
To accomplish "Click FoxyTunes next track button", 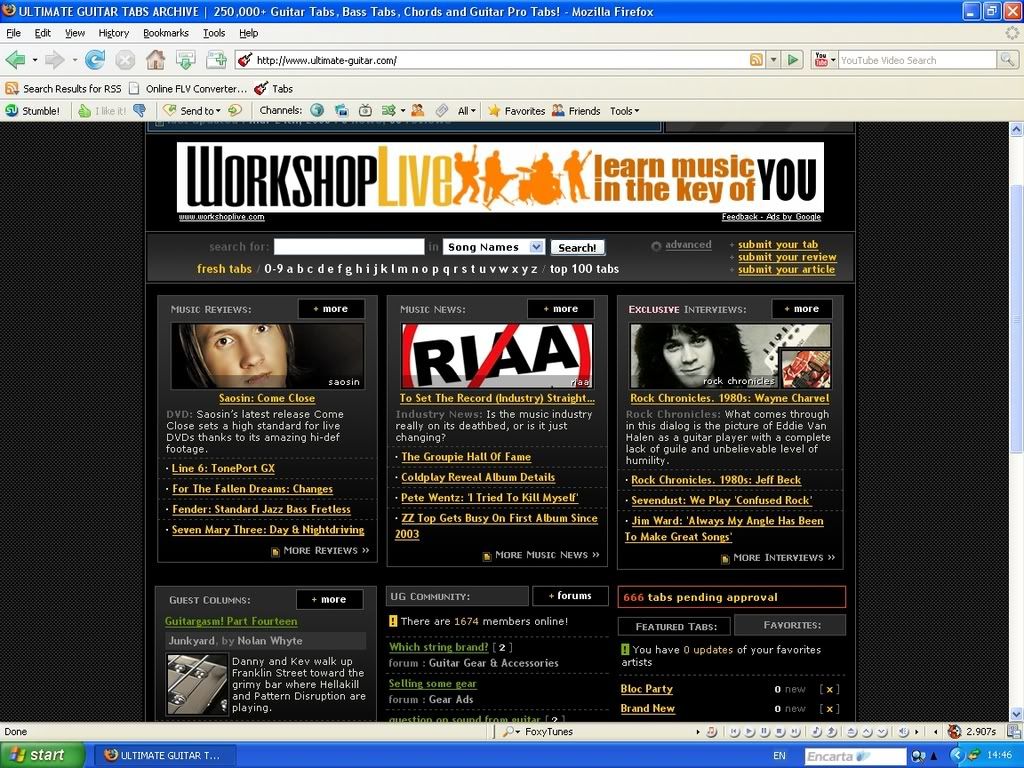I will click(x=795, y=732).
